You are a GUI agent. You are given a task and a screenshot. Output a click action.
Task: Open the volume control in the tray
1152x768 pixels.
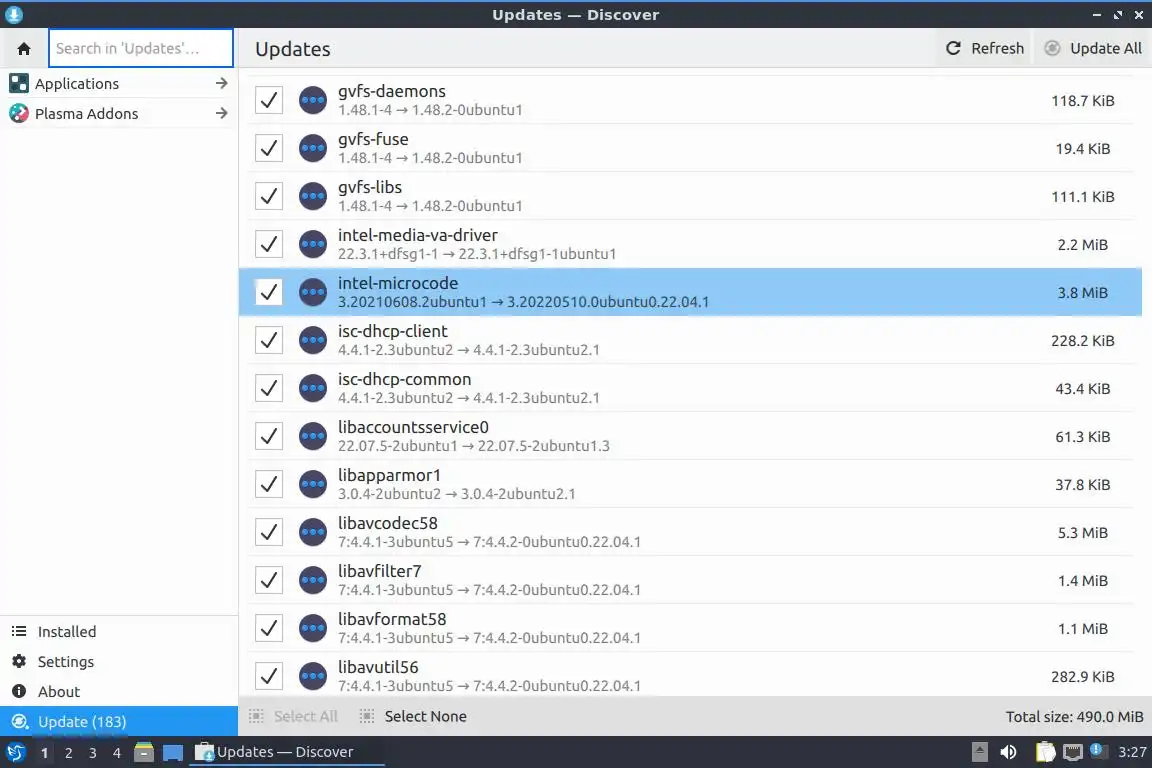point(1009,752)
